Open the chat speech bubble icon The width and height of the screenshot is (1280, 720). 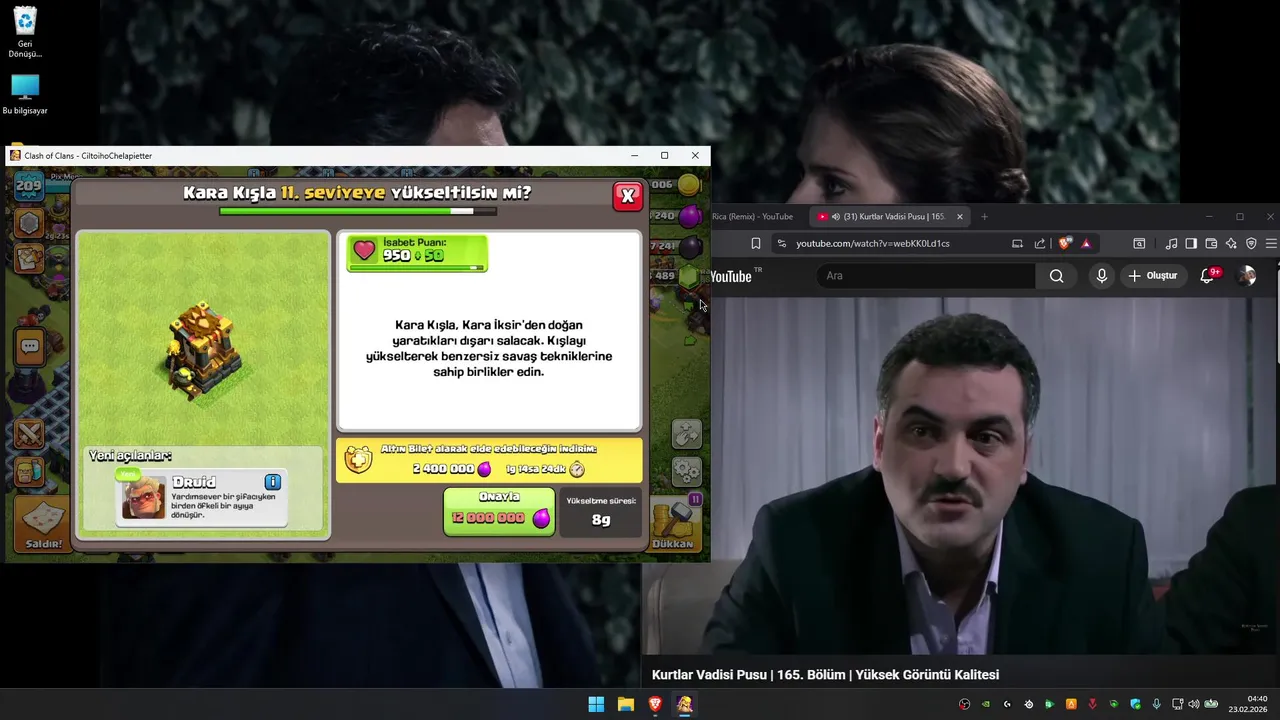pyautogui.click(x=29, y=347)
